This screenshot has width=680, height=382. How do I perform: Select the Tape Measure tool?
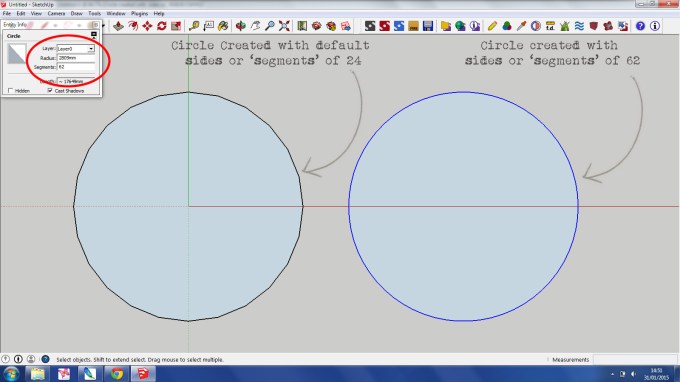pyautogui.click(x=194, y=26)
